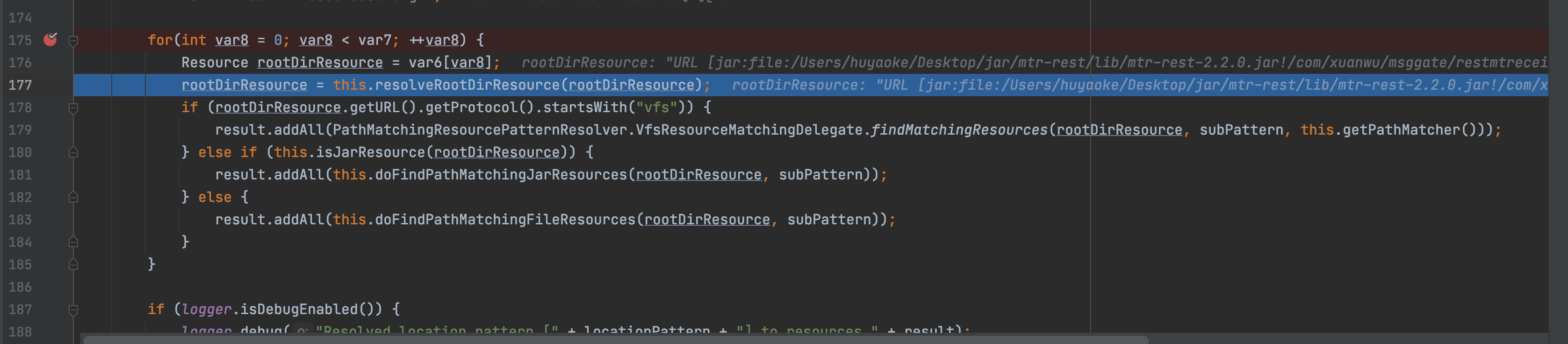The height and width of the screenshot is (344, 1568).
Task: Click the inline debug value on line 176
Action: coord(1034,63)
